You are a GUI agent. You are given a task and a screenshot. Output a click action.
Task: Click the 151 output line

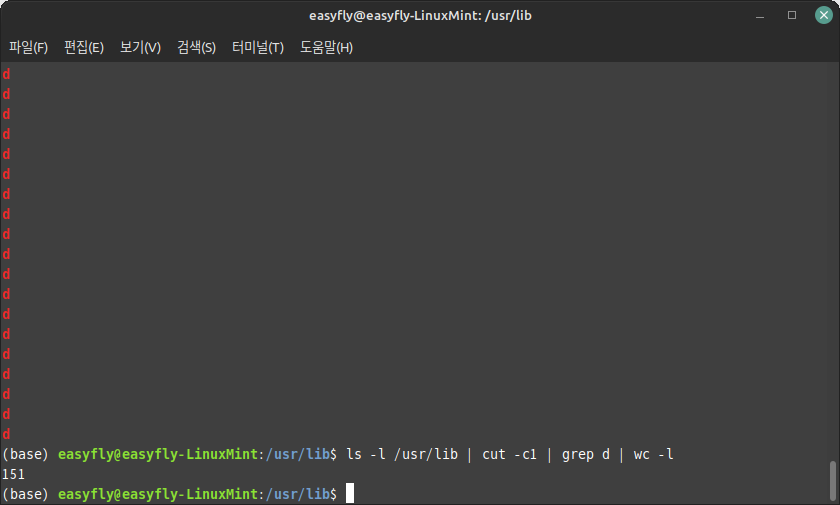[13, 474]
